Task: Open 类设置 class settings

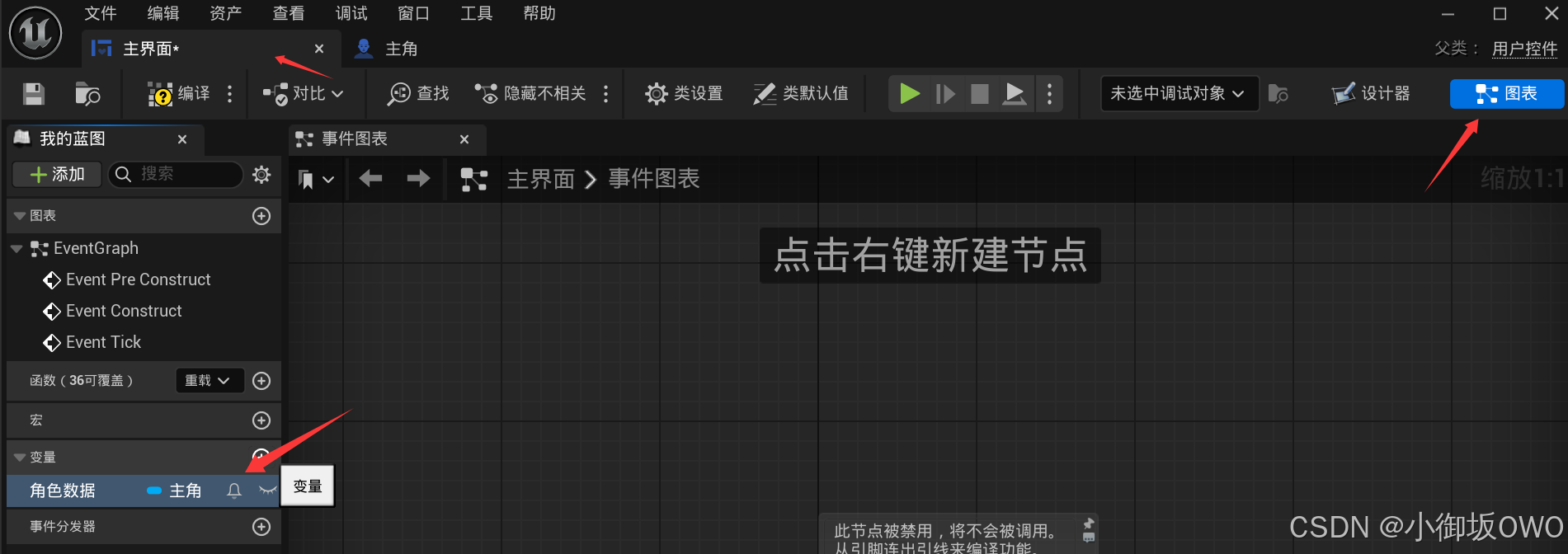Action: pos(684,94)
